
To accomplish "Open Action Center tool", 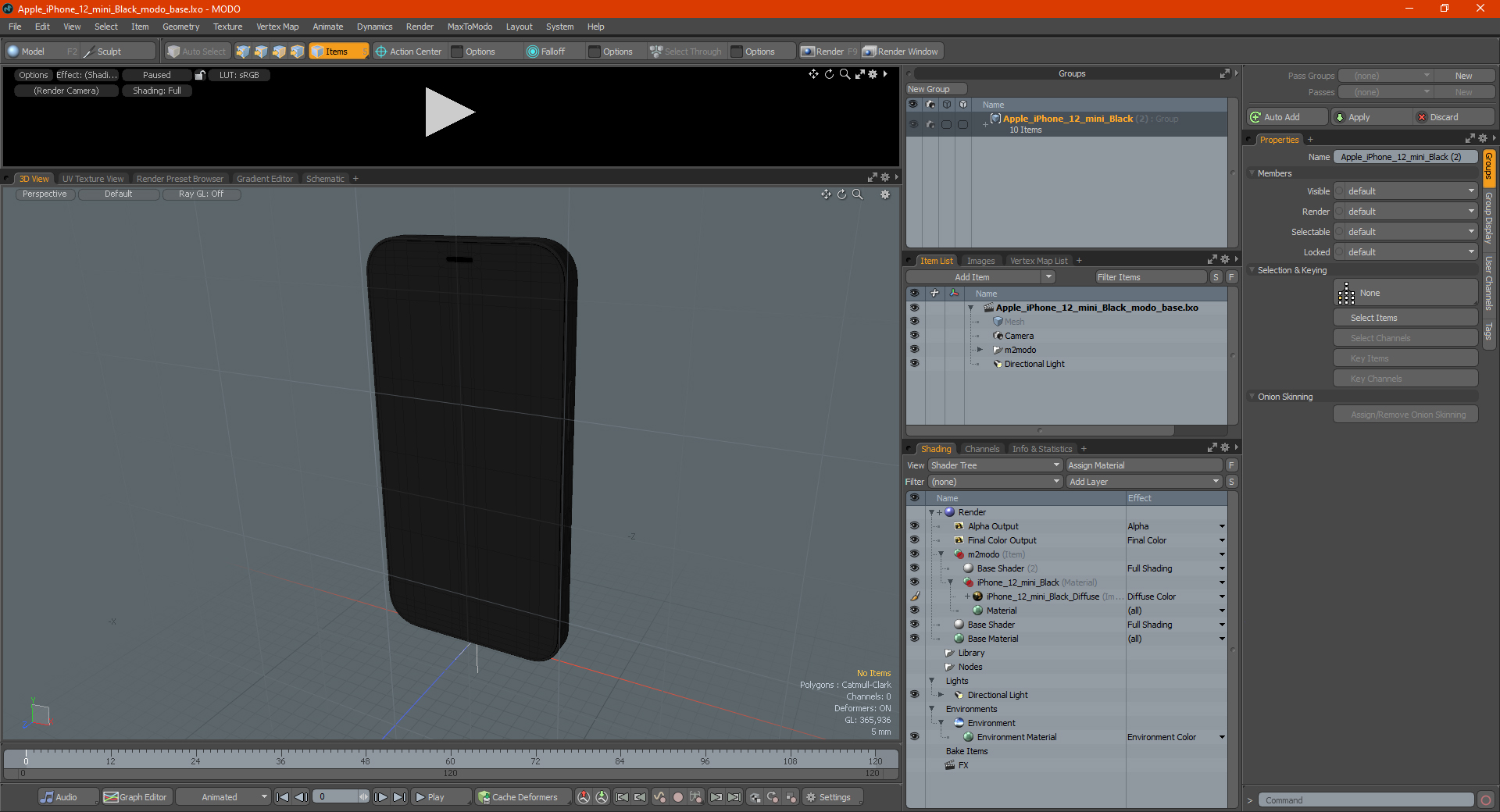I will coord(409,52).
